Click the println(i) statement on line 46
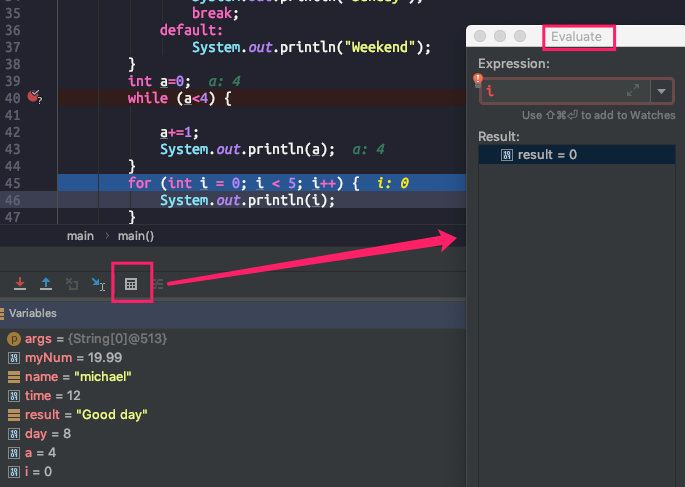This screenshot has width=685, height=487. pos(247,200)
